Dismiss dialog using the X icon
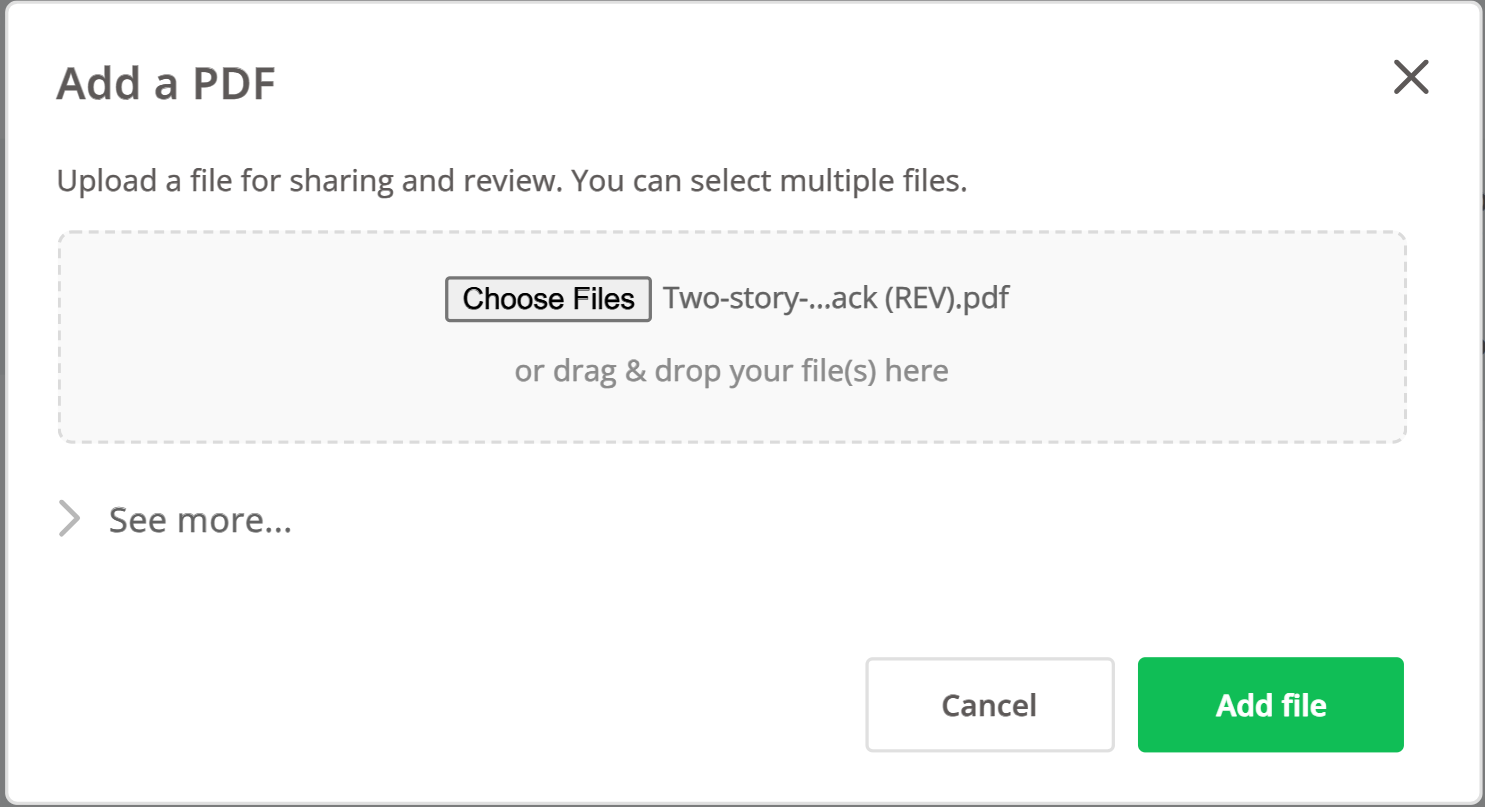This screenshot has height=807, width=1485. 1411,77
